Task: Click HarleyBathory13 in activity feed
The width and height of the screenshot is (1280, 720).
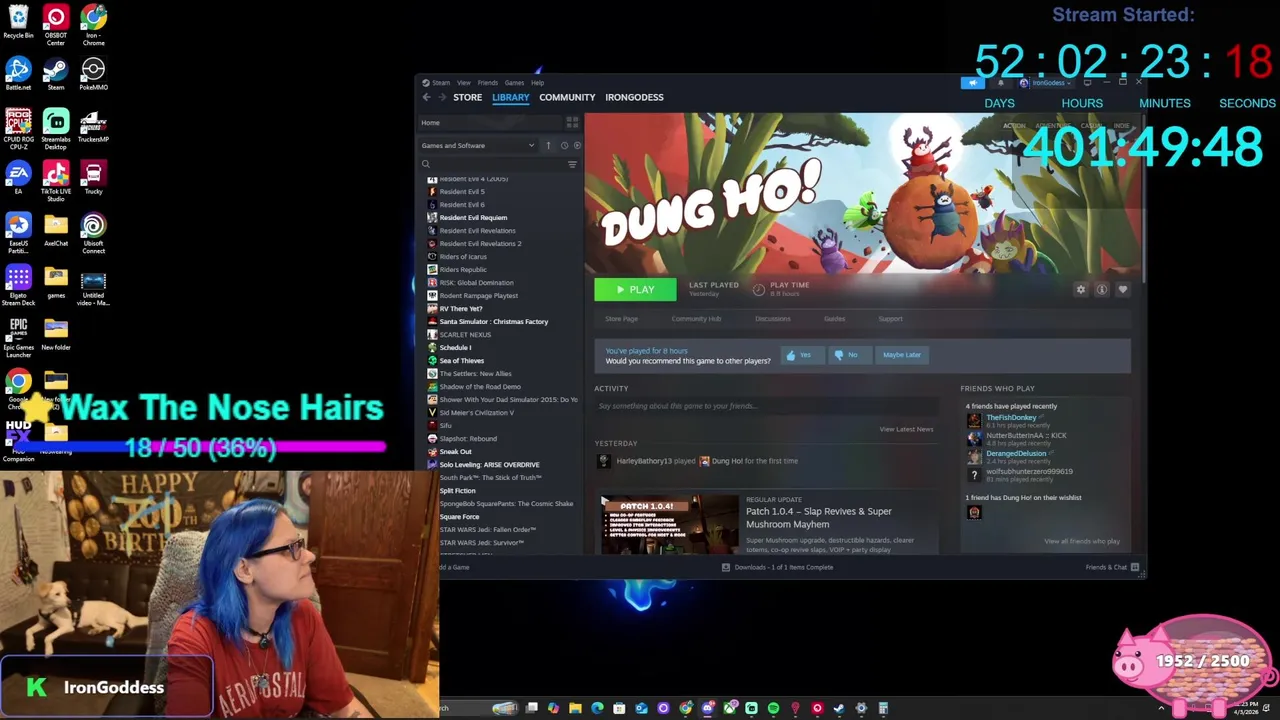Action: [x=644, y=462]
